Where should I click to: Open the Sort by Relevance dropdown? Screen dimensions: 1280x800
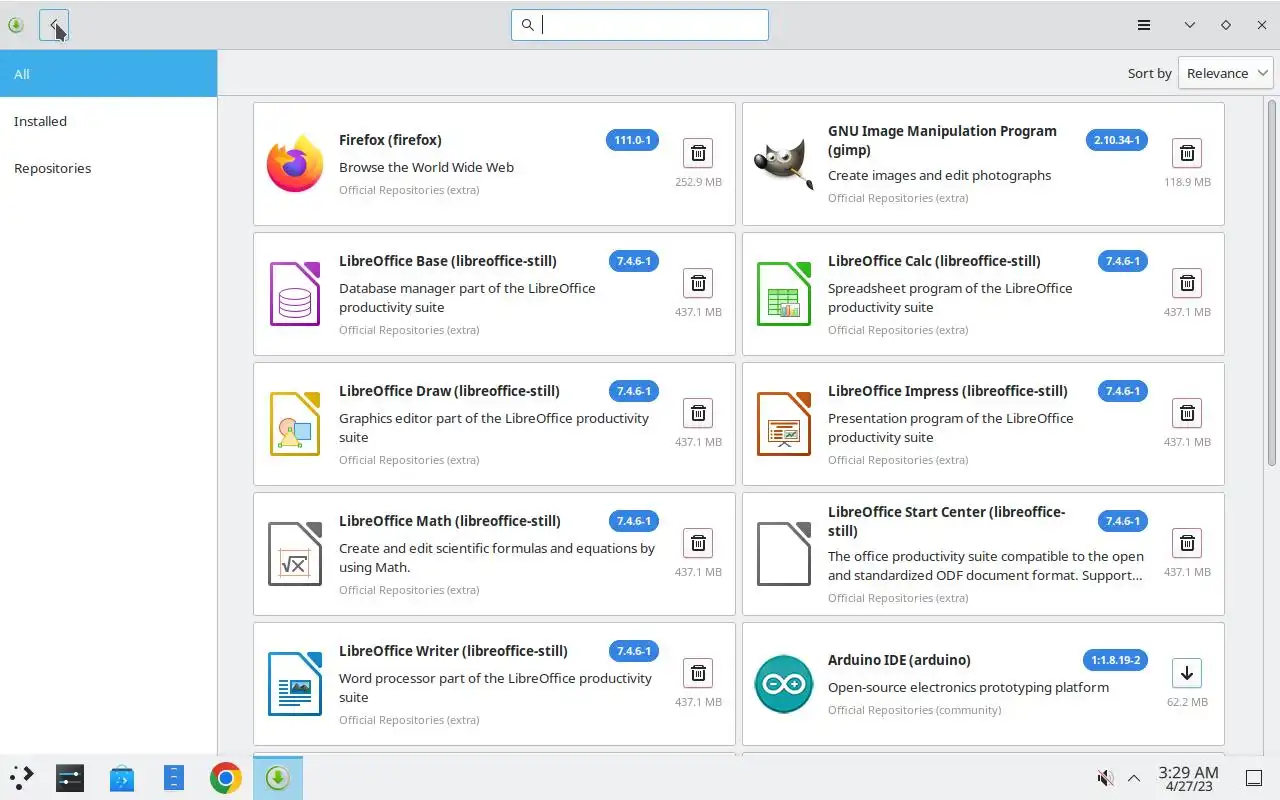(x=1225, y=73)
